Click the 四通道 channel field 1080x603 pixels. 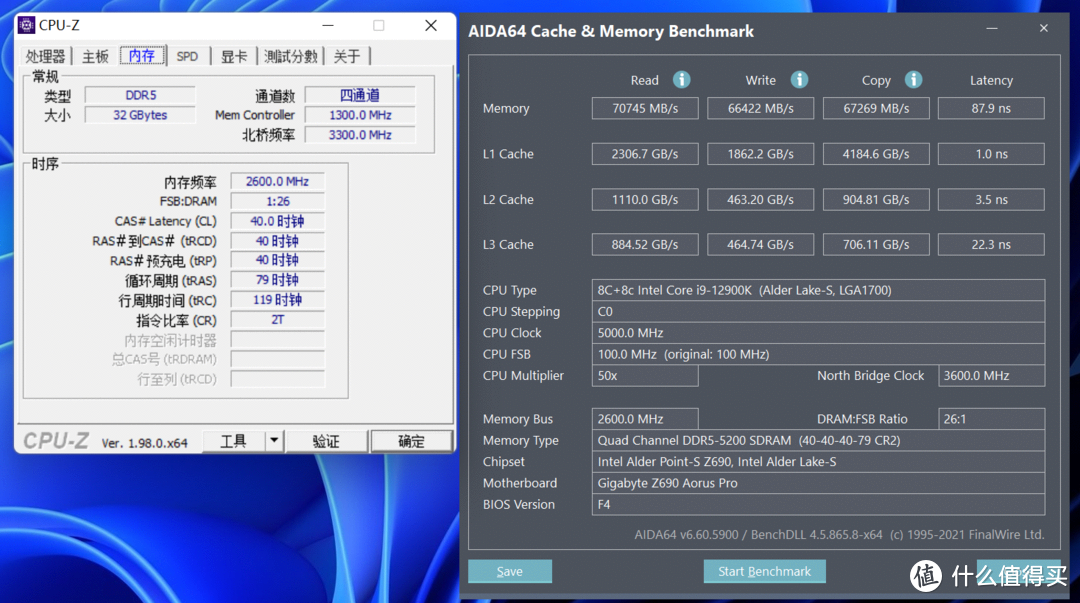point(360,95)
